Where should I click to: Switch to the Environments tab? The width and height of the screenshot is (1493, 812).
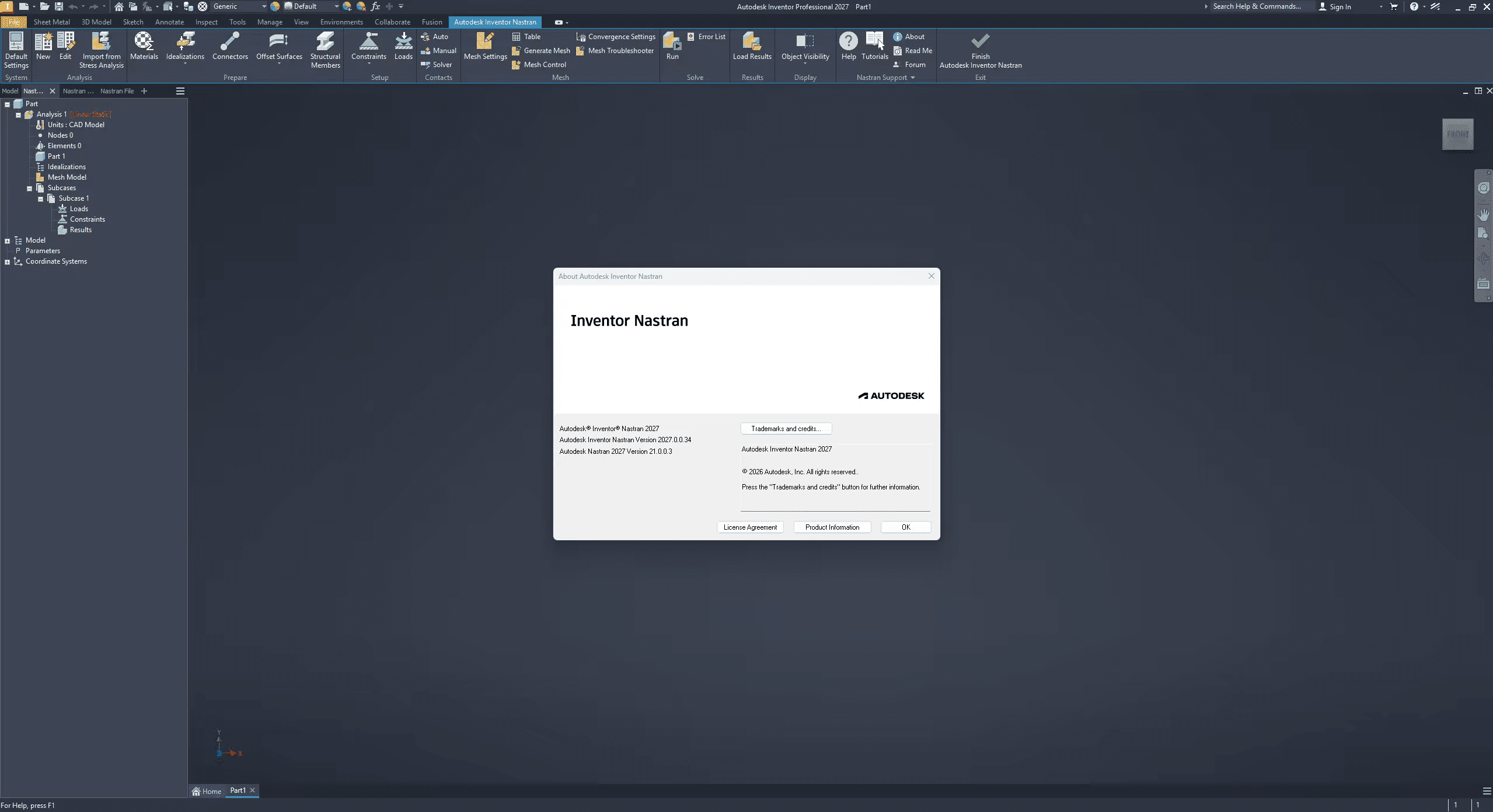pyautogui.click(x=341, y=22)
